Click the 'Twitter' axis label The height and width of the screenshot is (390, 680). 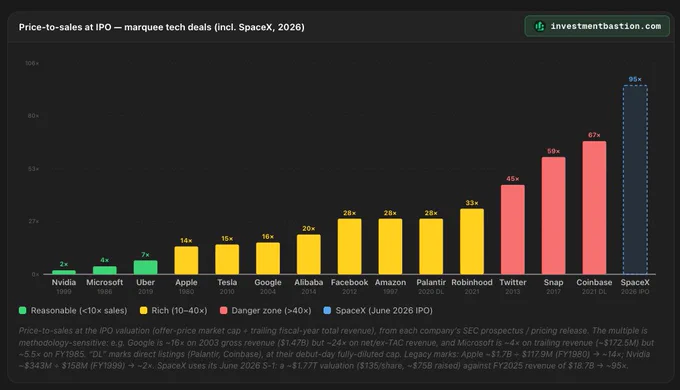point(513,282)
